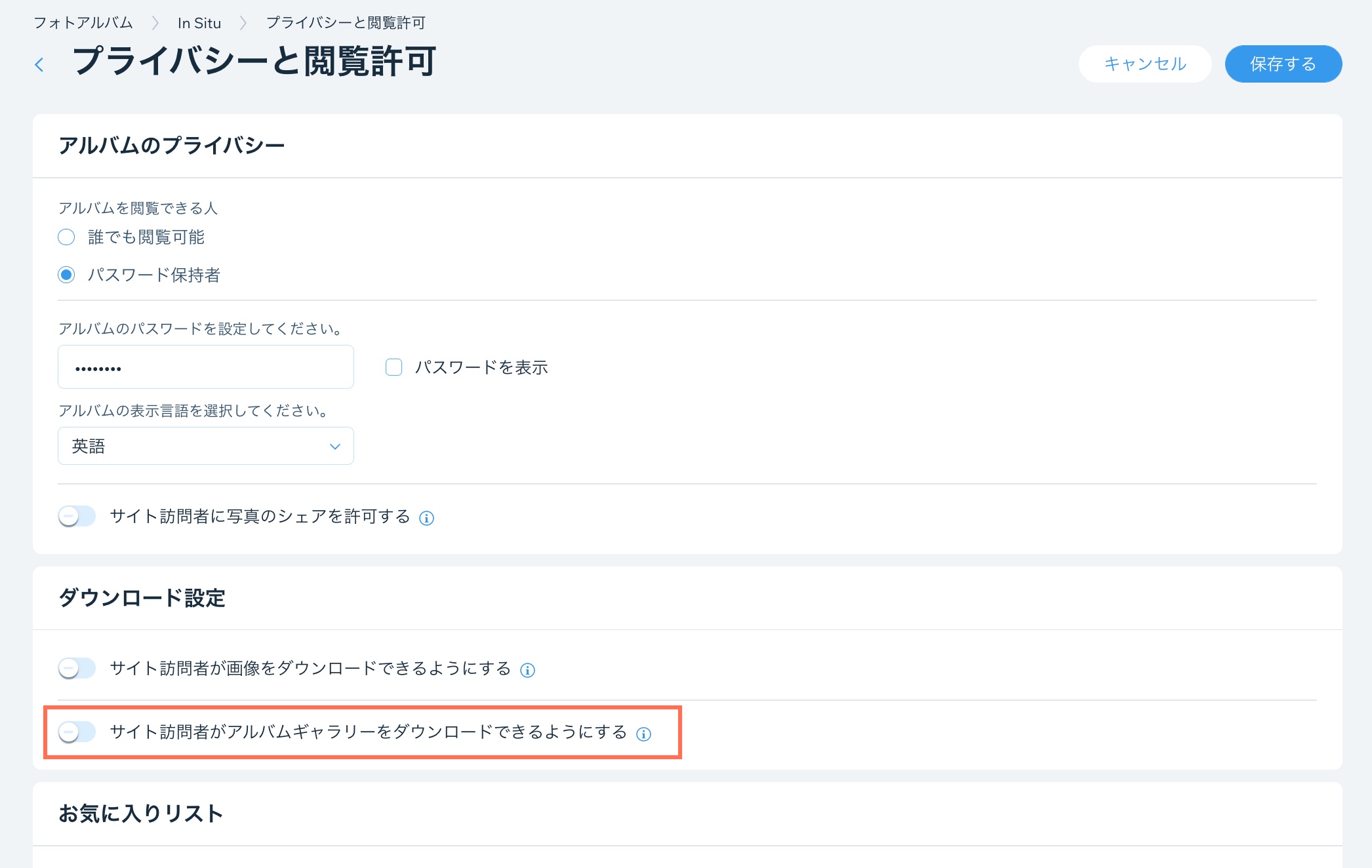Go to フォトアルバム breadcrumb
Screen dimensions: 1372x868
click(x=83, y=23)
